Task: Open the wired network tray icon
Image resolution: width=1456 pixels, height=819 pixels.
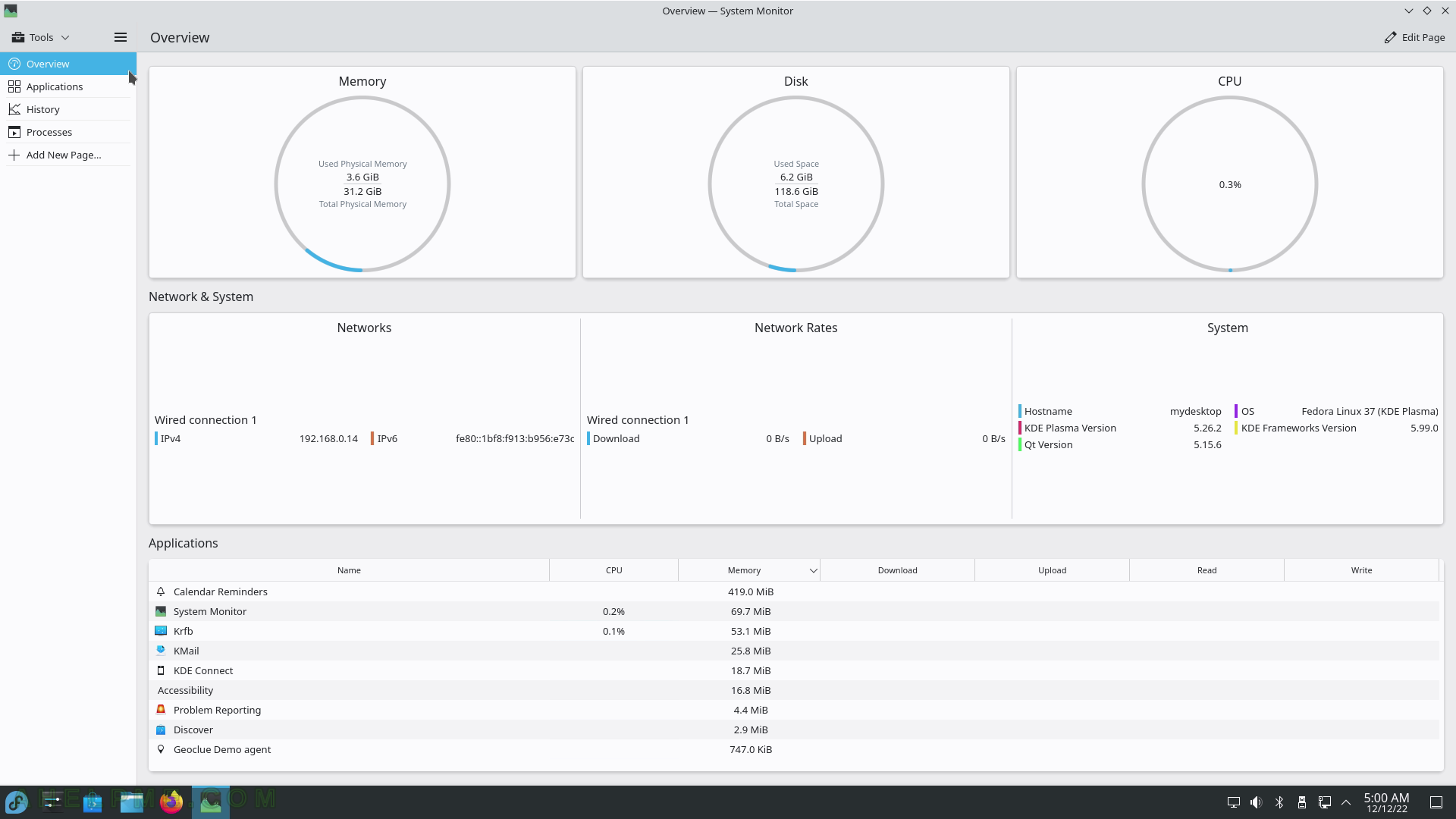Action: 1325,802
